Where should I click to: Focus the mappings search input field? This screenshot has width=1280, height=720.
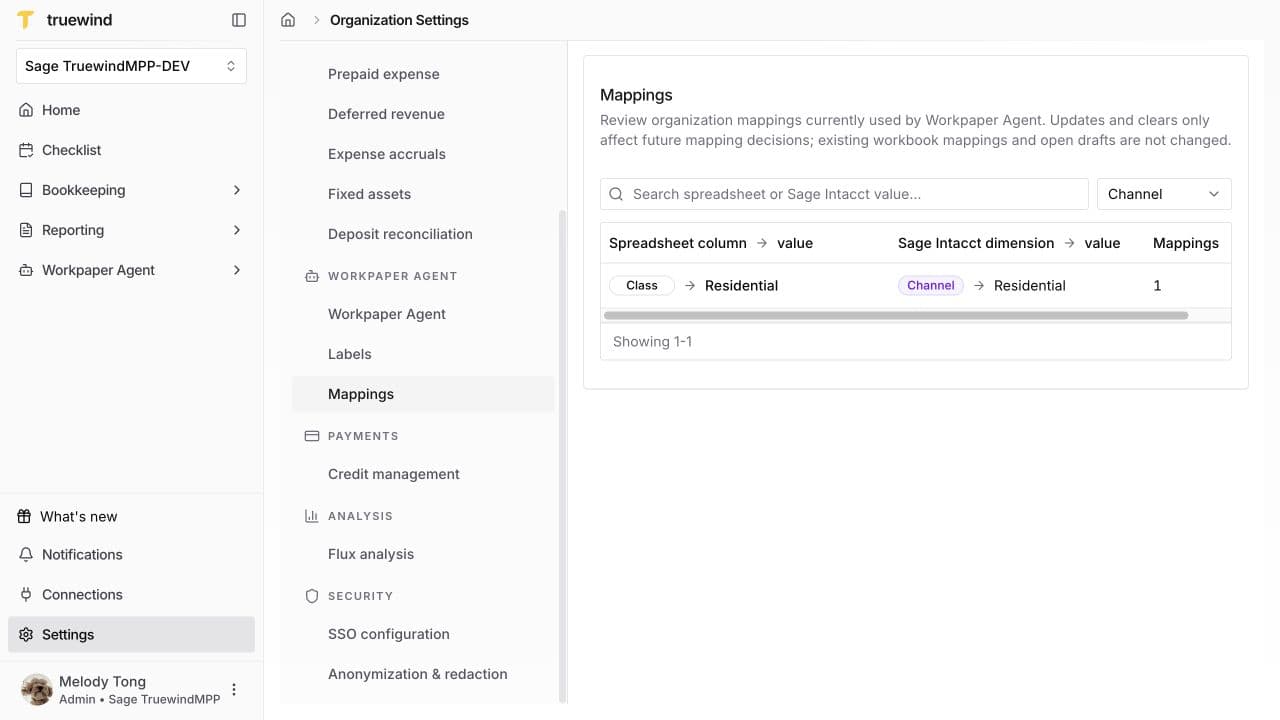tap(844, 194)
